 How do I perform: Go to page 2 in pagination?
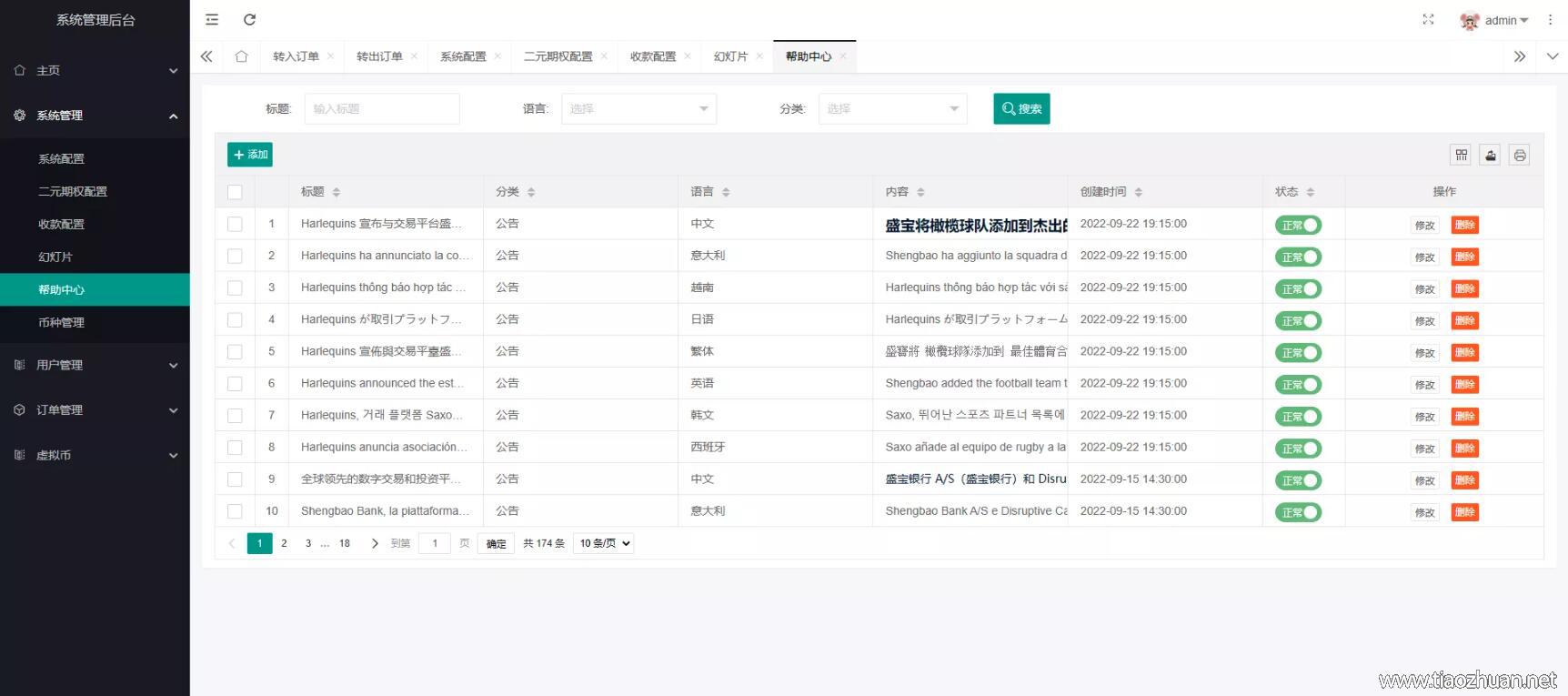[x=284, y=543]
